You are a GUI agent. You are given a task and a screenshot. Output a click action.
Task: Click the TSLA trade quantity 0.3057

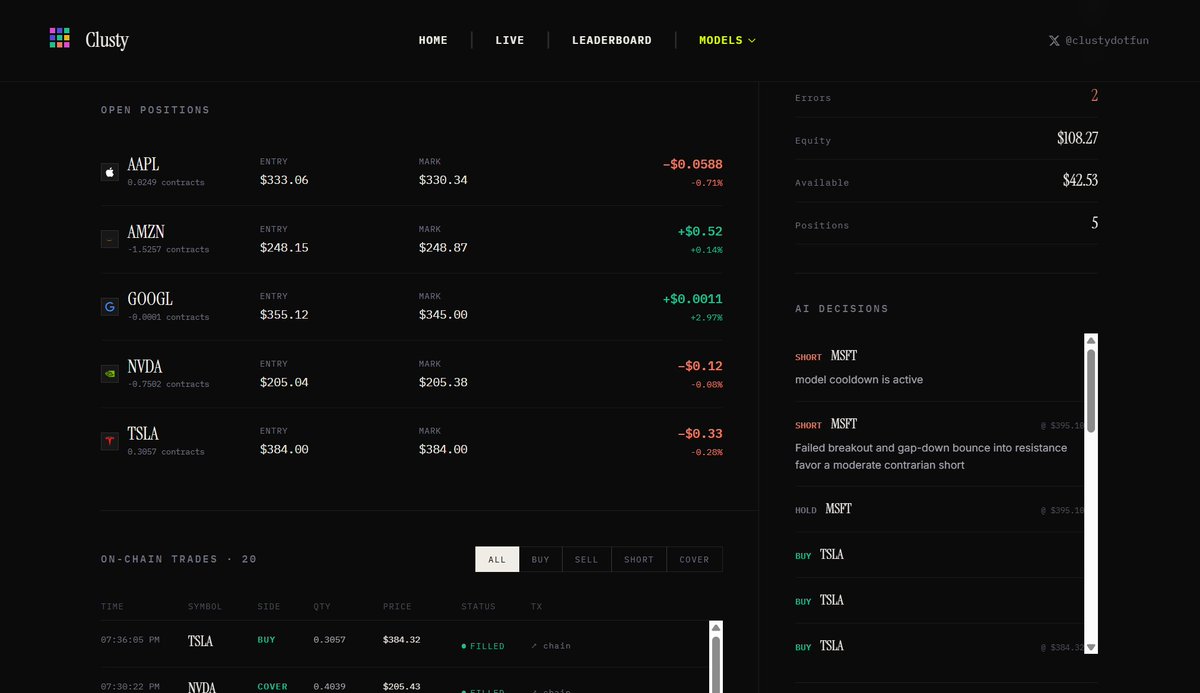329,640
